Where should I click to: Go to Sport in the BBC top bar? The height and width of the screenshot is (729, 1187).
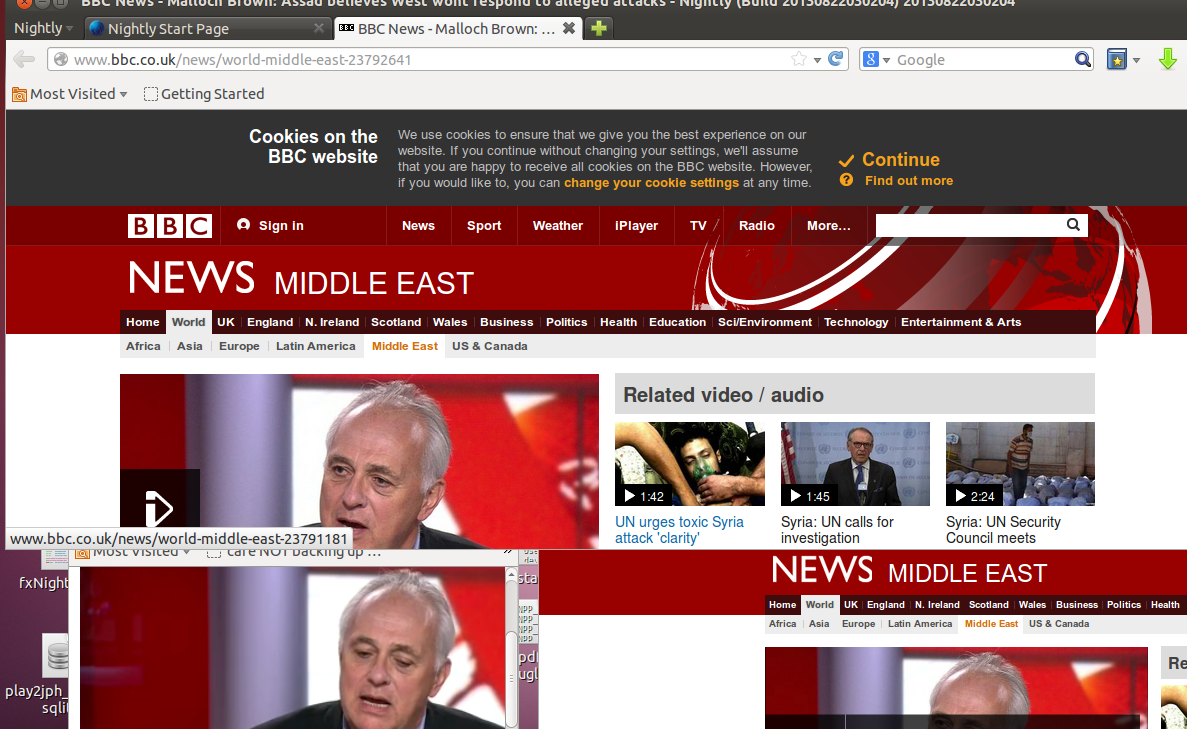(x=484, y=226)
